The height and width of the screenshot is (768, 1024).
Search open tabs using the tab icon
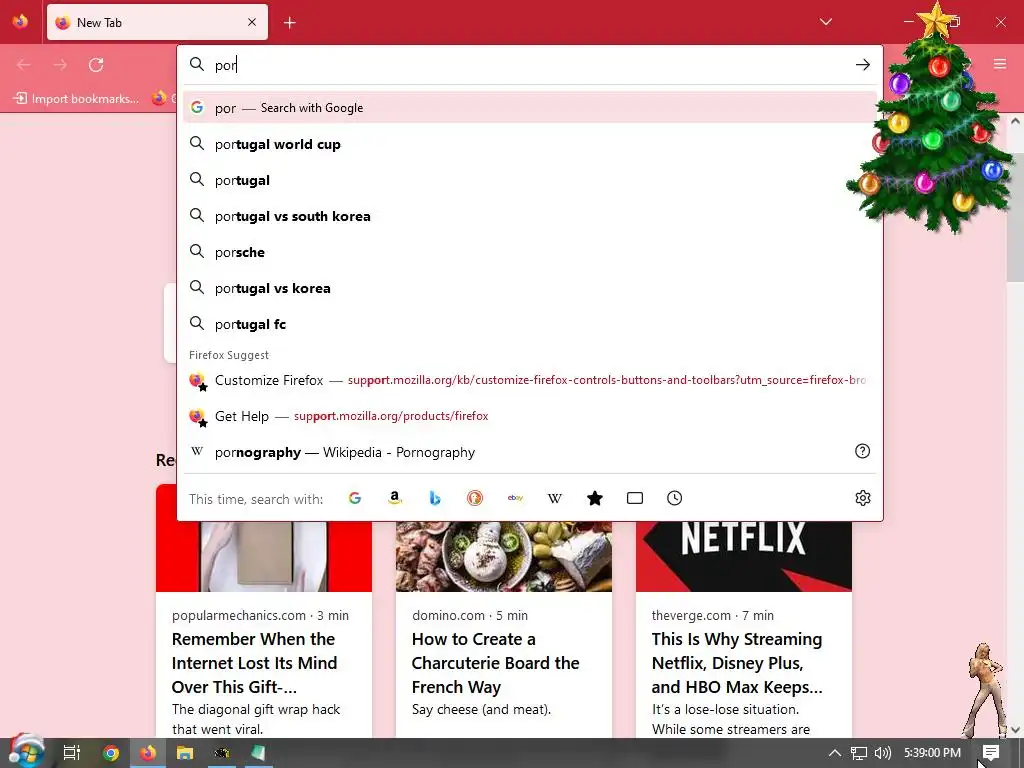(x=635, y=498)
